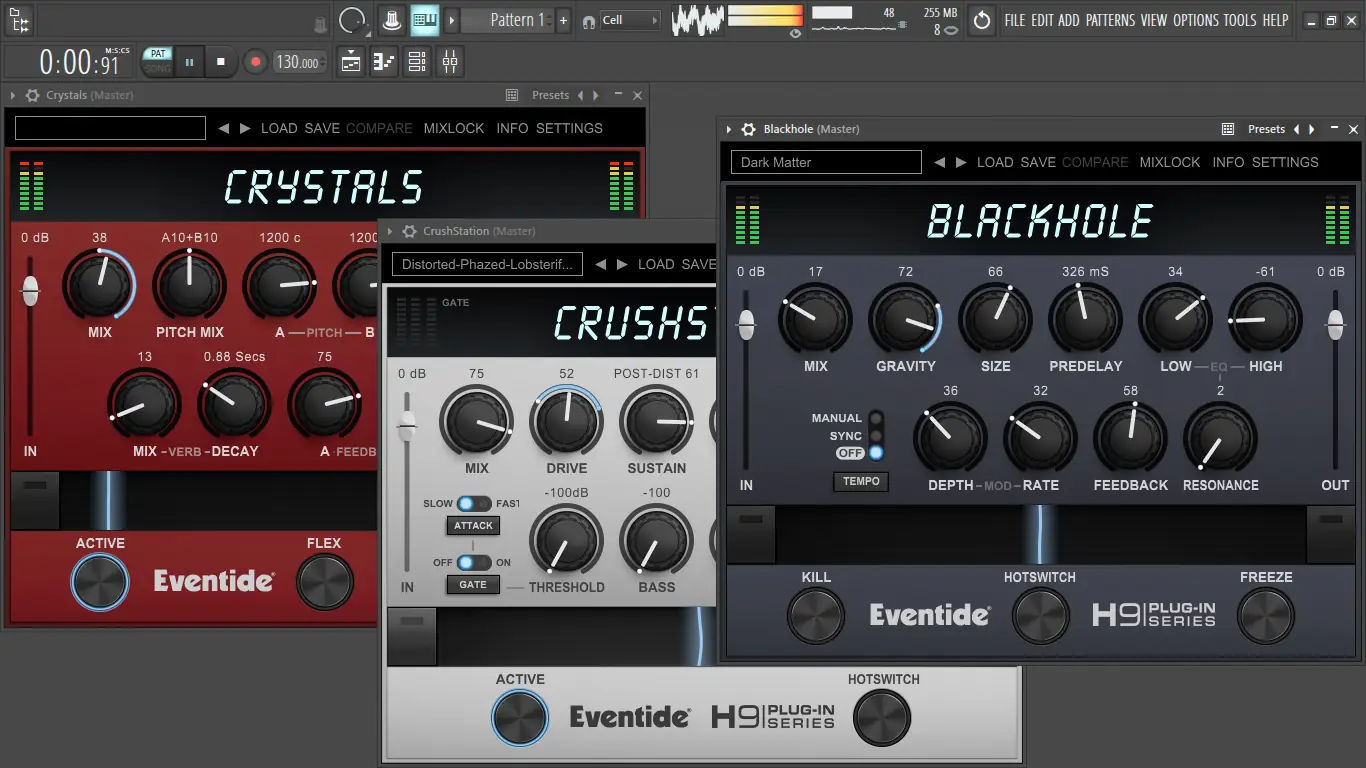Click the Dark Matter preset name field
Screen dimensions: 1366x768
(x=826, y=162)
